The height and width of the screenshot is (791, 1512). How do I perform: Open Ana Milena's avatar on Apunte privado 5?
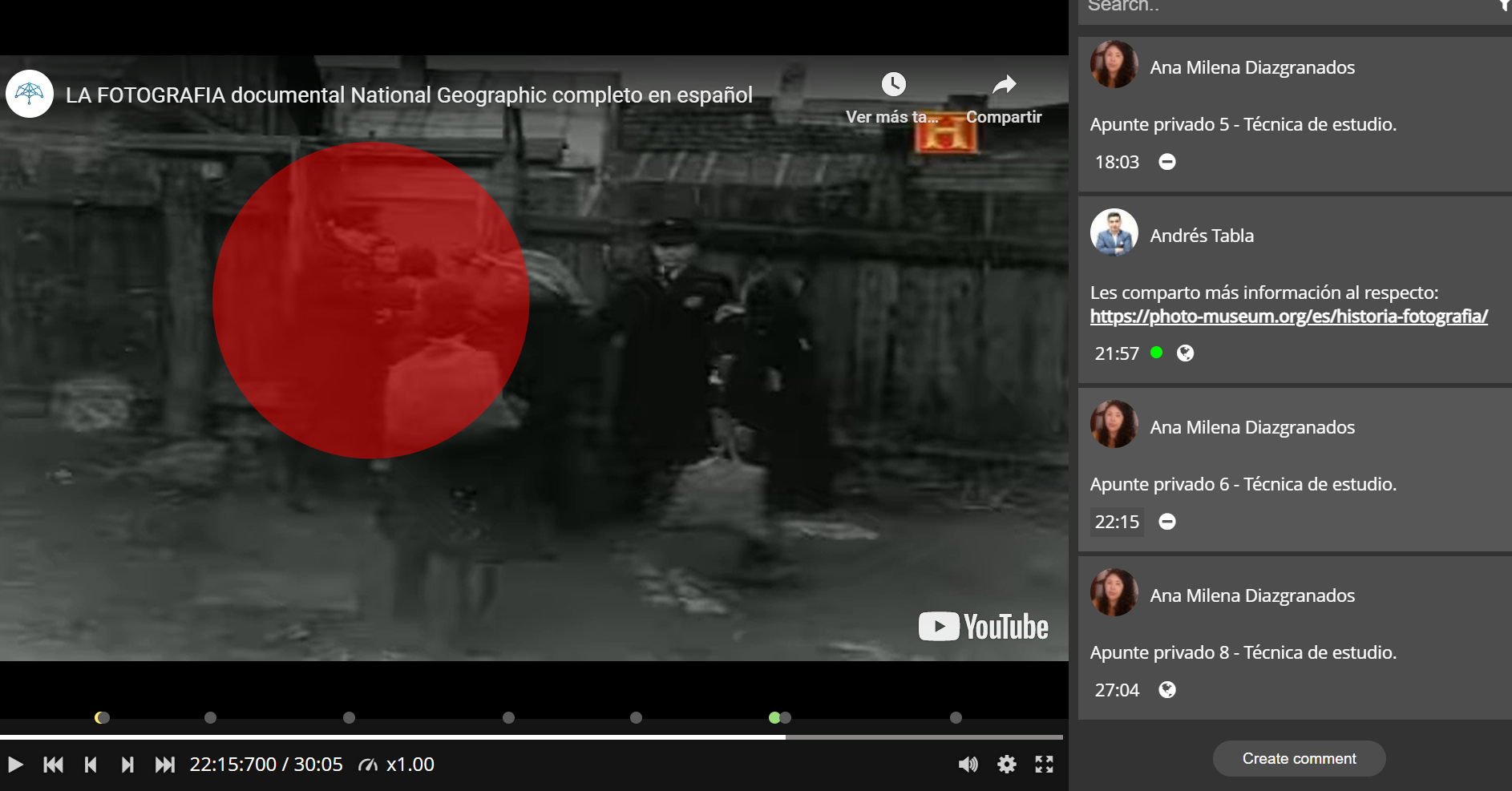[1114, 64]
